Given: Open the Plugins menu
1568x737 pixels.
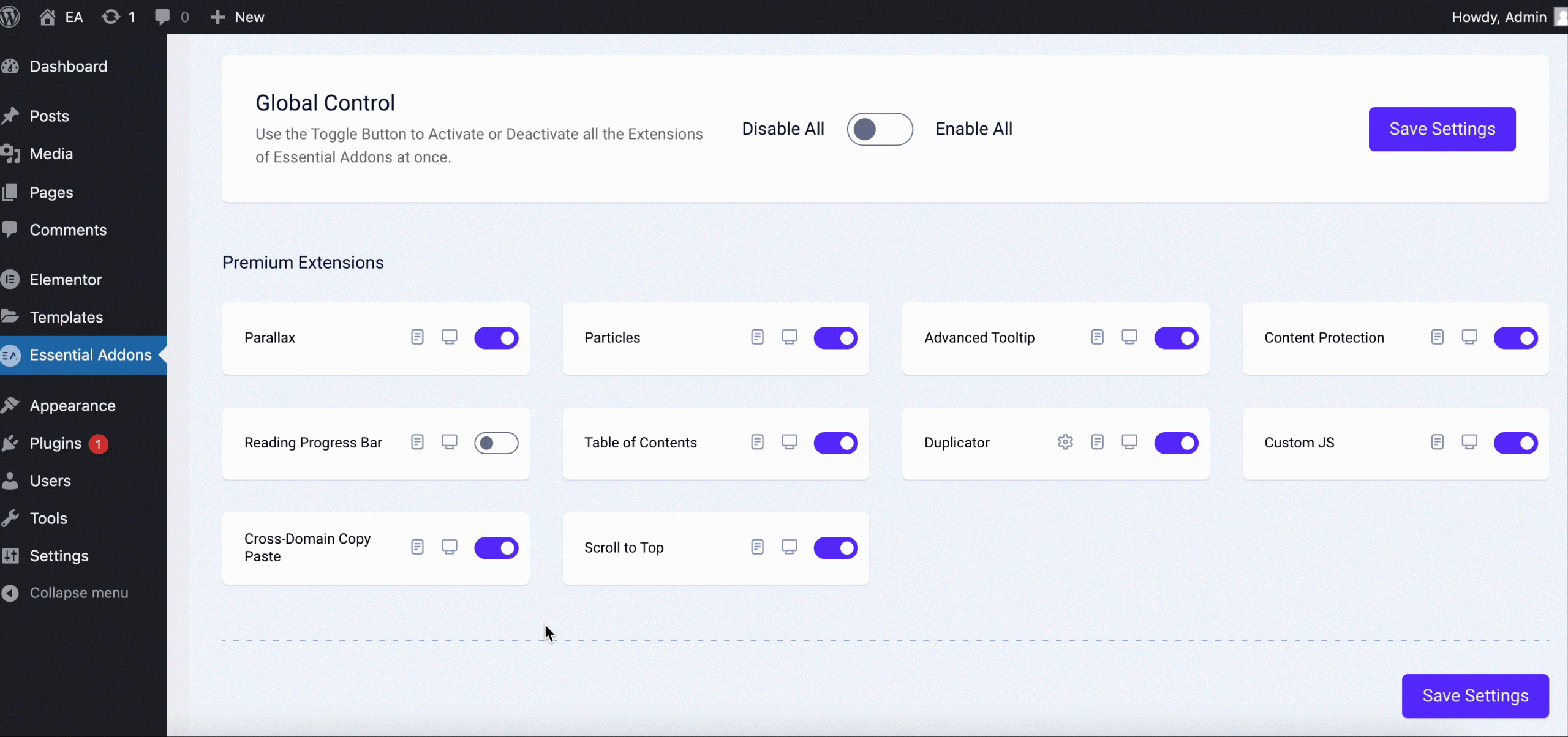Looking at the screenshot, I should [x=83, y=443].
